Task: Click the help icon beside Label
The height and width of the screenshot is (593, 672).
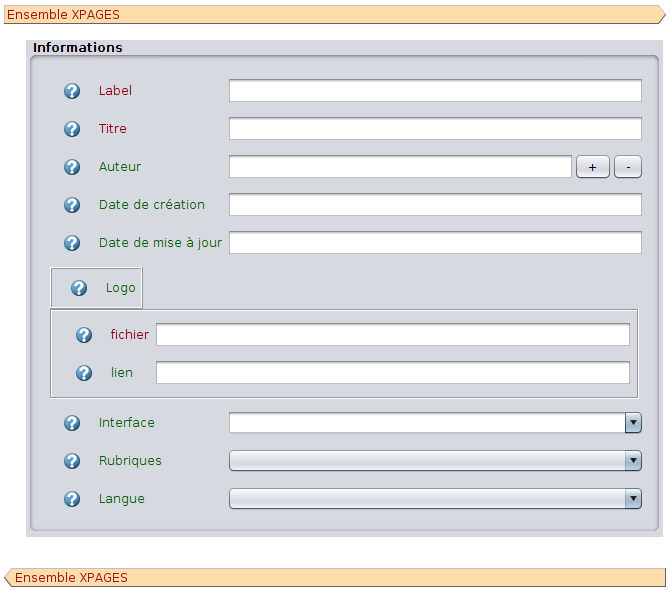Action: pos(72,91)
